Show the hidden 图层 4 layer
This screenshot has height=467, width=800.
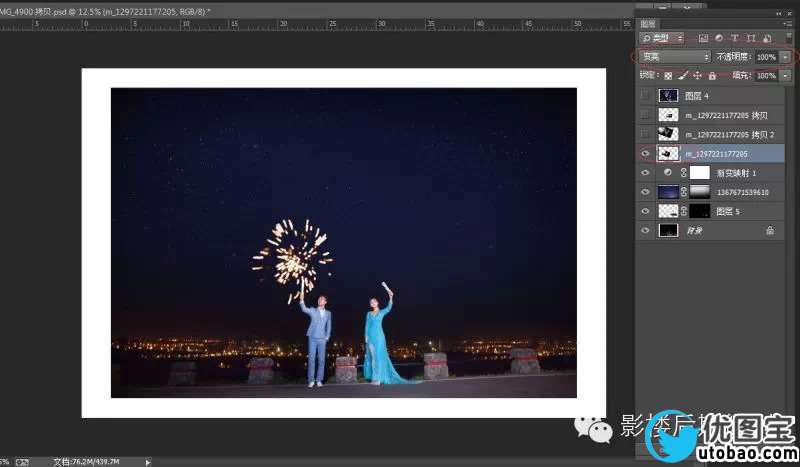(x=645, y=96)
